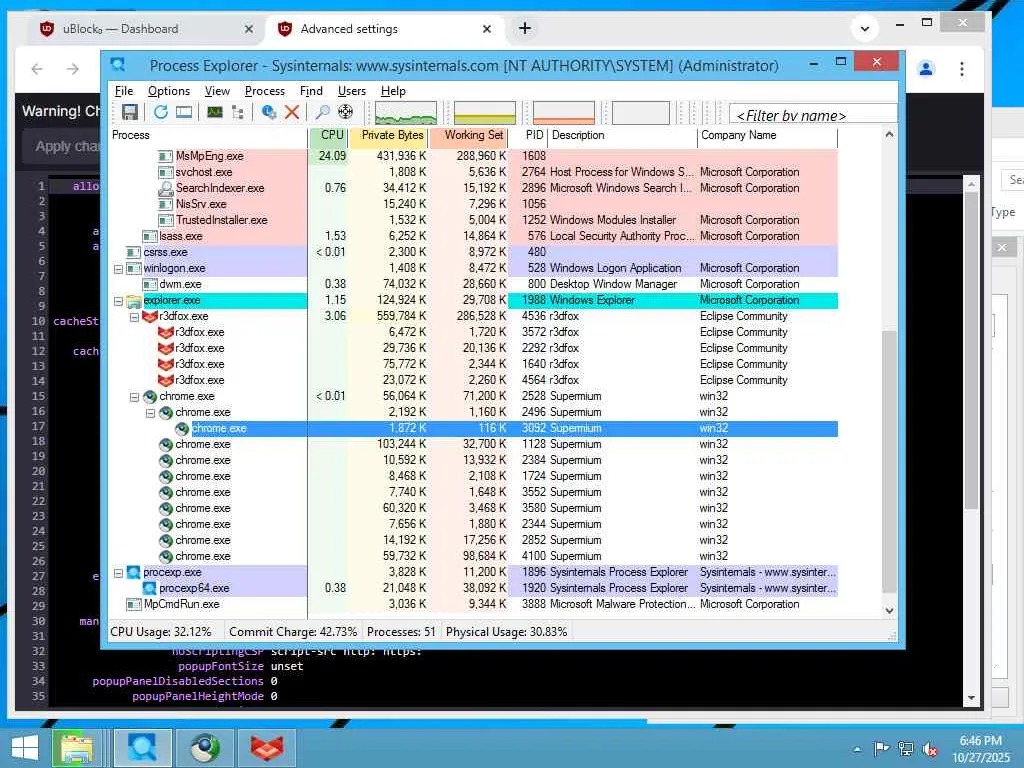The width and height of the screenshot is (1024, 768).
Task: Click the Find Handle or DLL magnifier icon
Action: coord(323,112)
